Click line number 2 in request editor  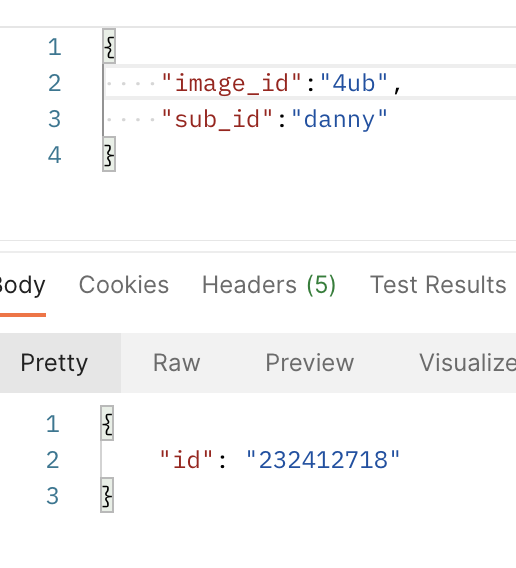click(x=54, y=83)
